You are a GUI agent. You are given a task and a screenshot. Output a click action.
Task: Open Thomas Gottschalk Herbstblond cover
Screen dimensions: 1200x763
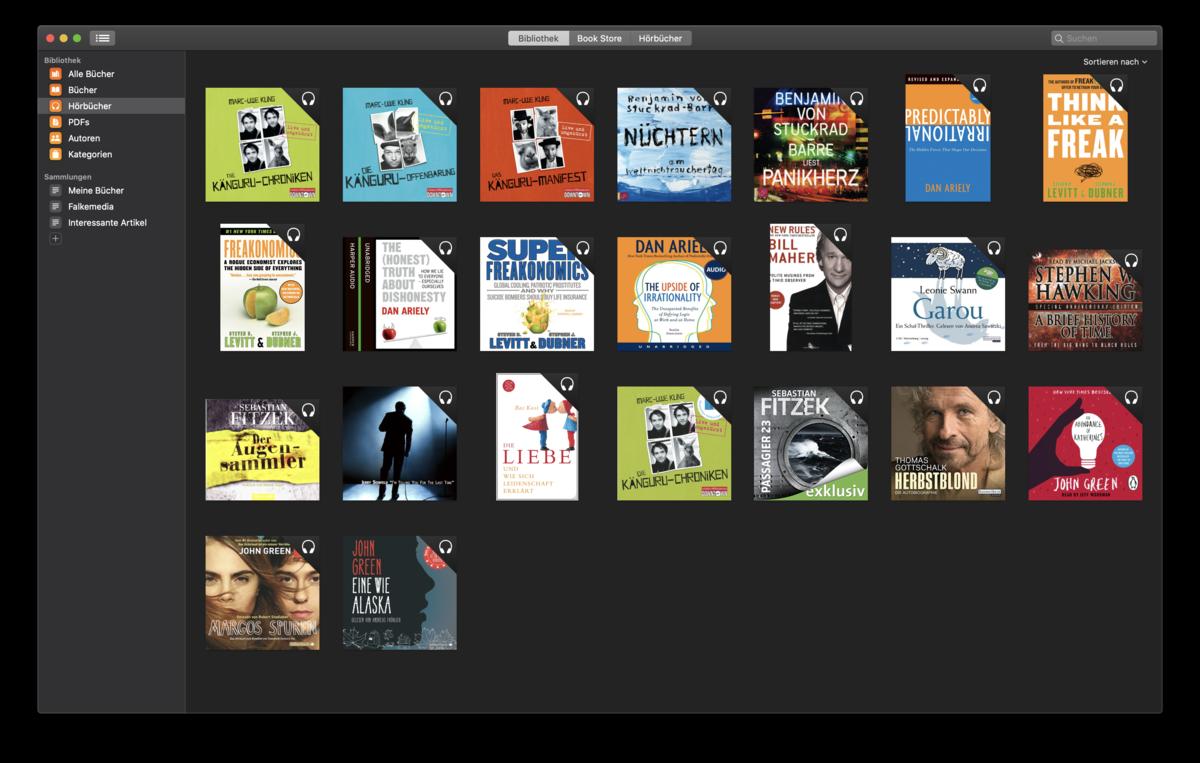[948, 443]
